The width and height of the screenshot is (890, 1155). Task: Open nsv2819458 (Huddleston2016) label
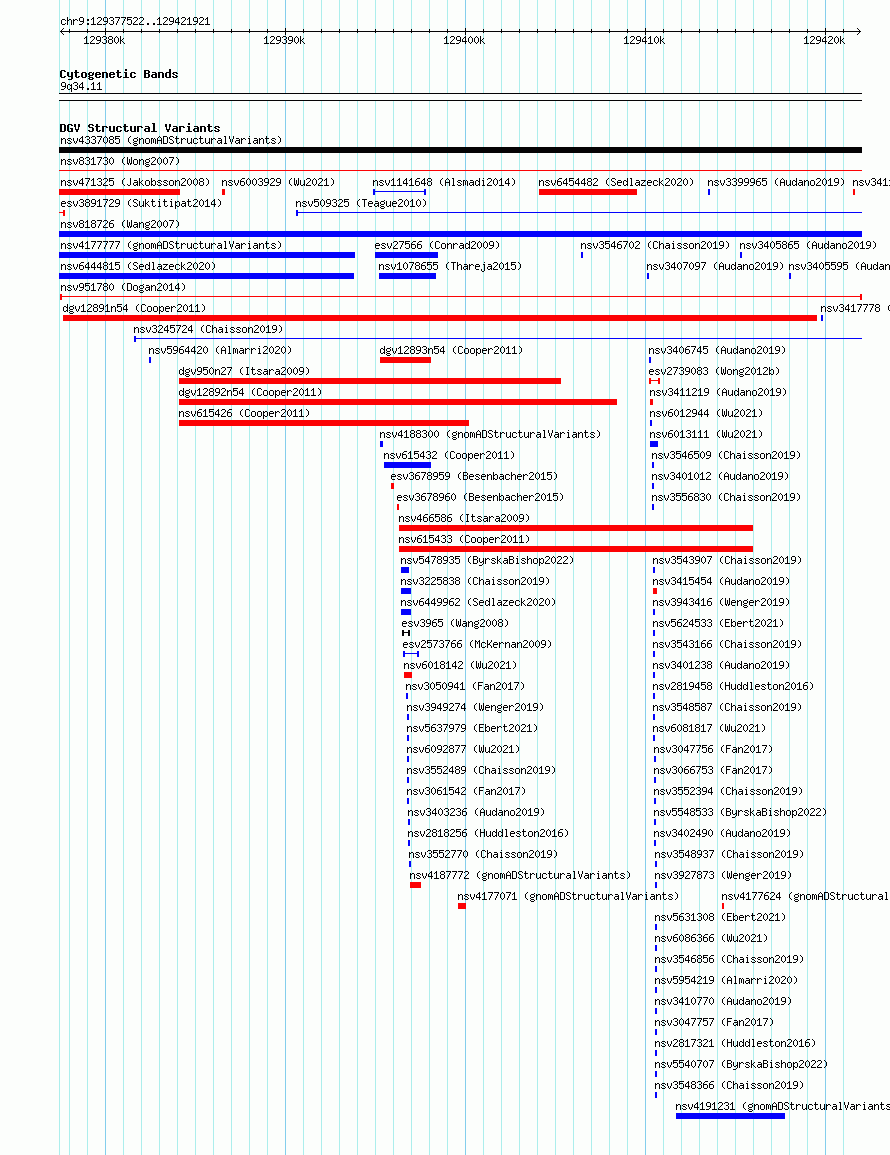[x=734, y=687]
